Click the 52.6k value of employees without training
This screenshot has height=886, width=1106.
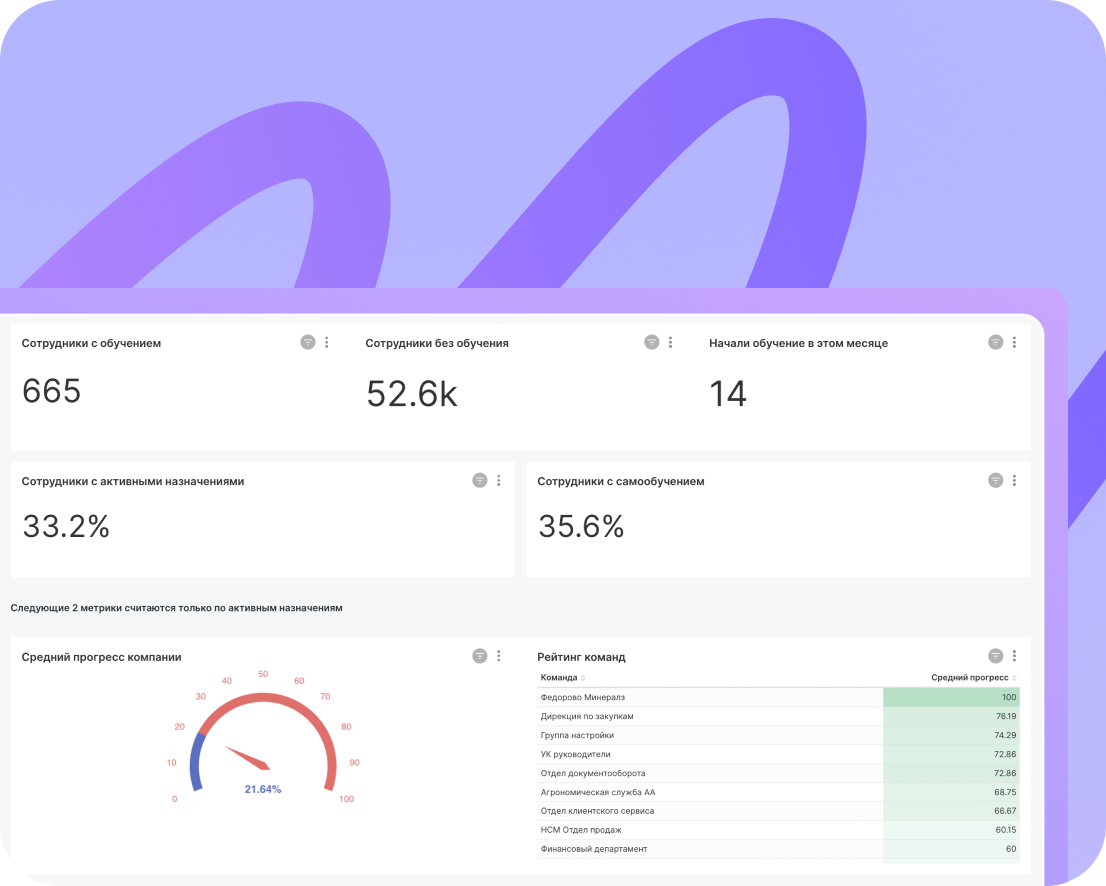click(x=411, y=394)
